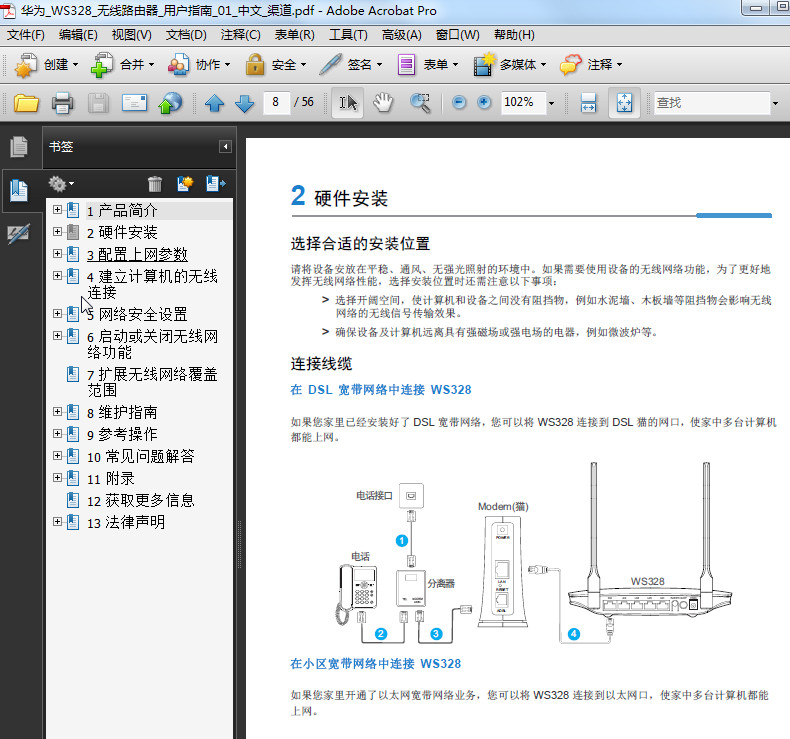Expand the 8 维护指南 bookmark

coord(57,412)
